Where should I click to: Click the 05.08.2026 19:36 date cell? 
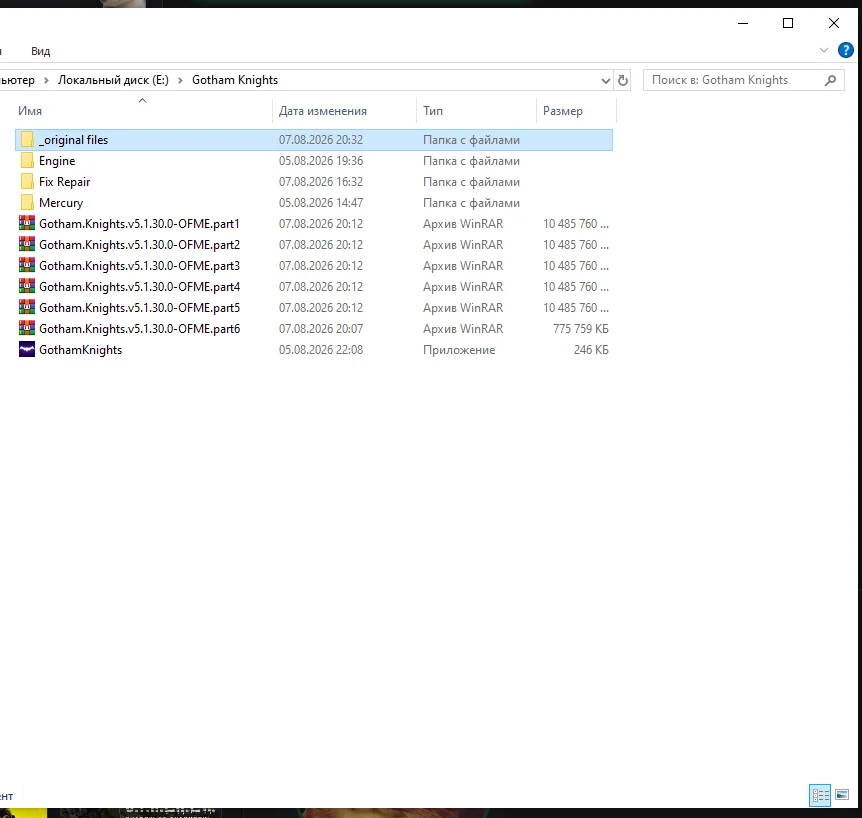pyautogui.click(x=321, y=161)
